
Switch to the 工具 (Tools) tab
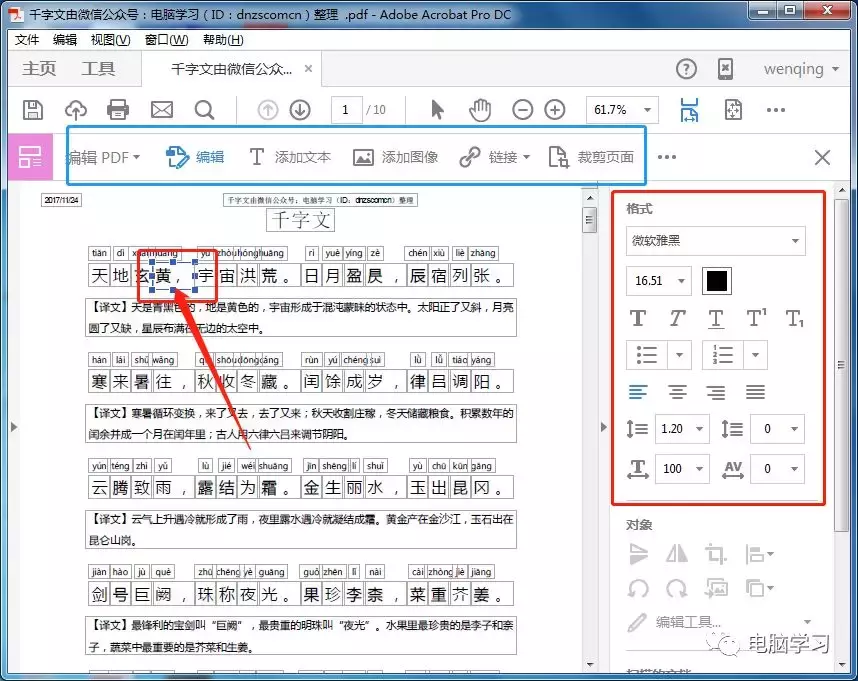pyautogui.click(x=97, y=69)
